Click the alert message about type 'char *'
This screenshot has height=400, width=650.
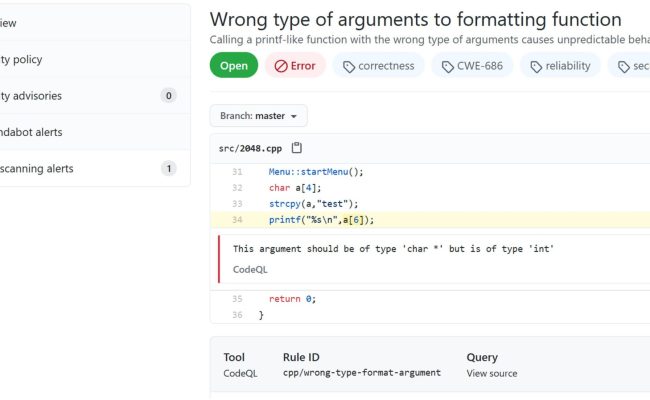point(393,249)
